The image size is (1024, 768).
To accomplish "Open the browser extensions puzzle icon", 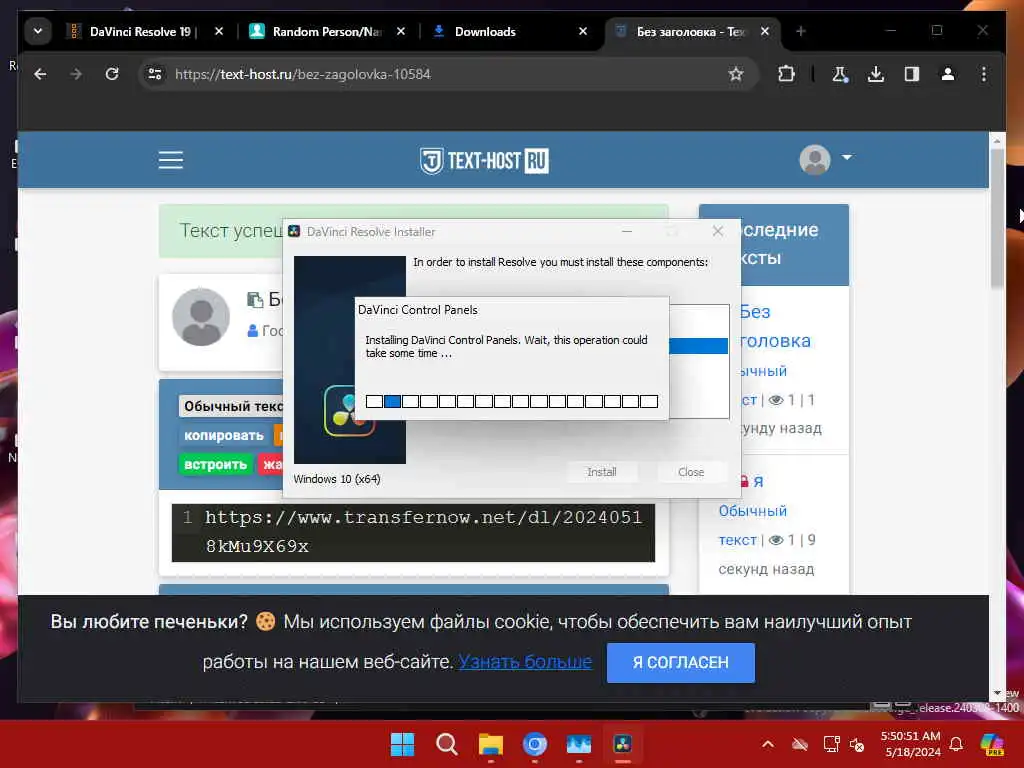I will click(x=786, y=74).
